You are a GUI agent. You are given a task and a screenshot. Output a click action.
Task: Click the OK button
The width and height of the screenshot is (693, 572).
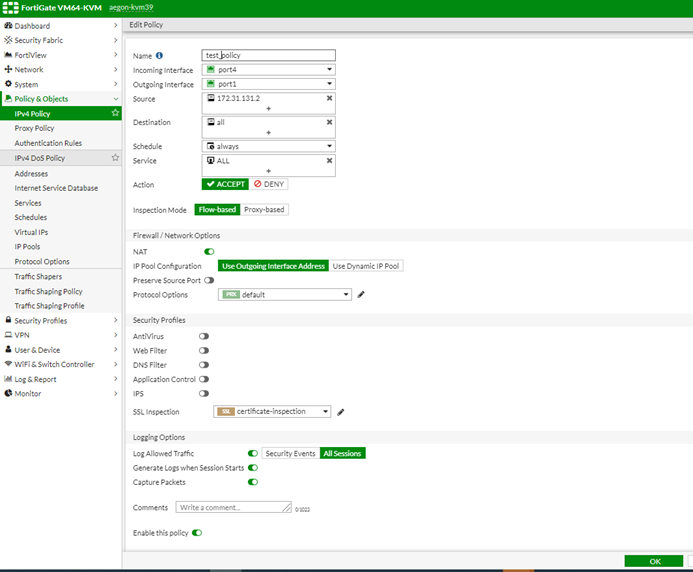coord(654,561)
